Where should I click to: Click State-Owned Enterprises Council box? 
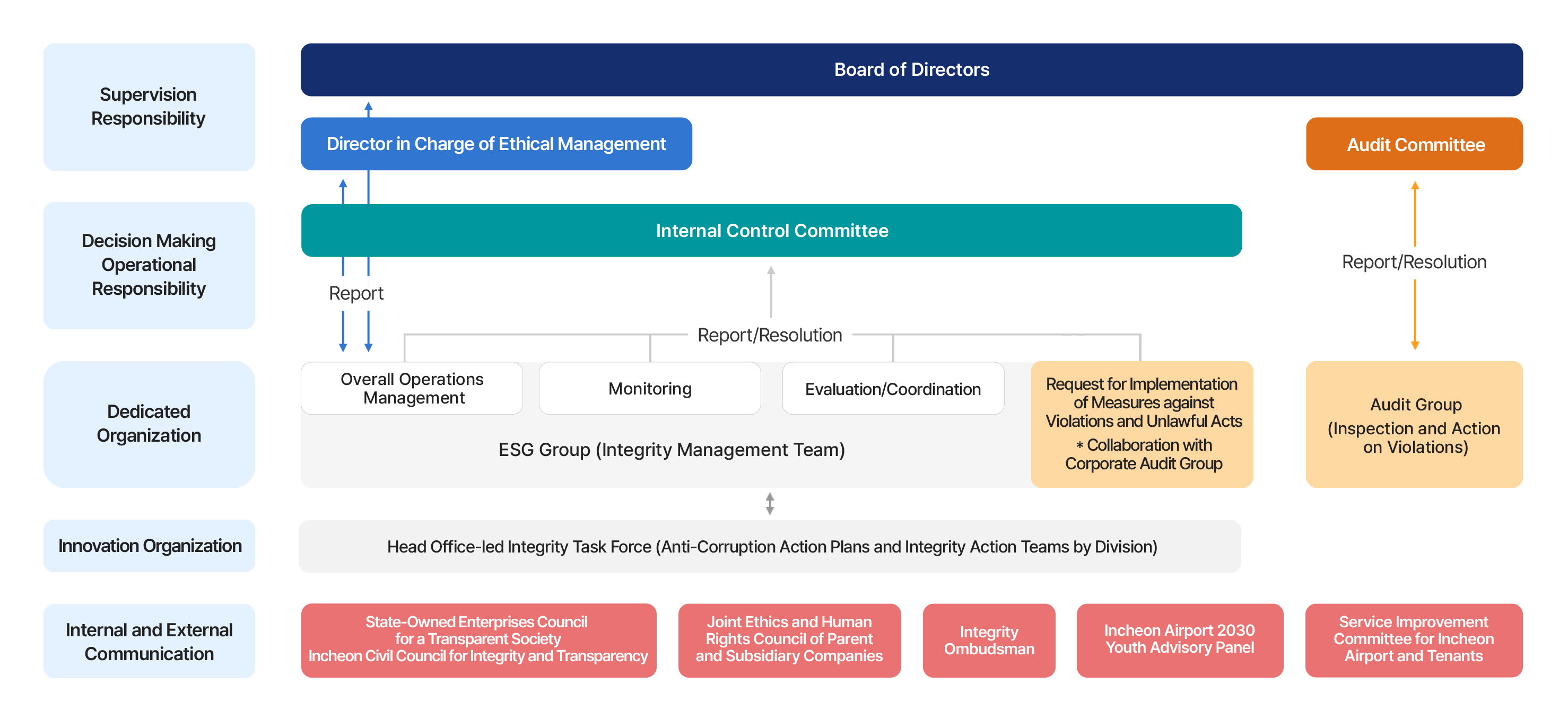[x=478, y=639]
